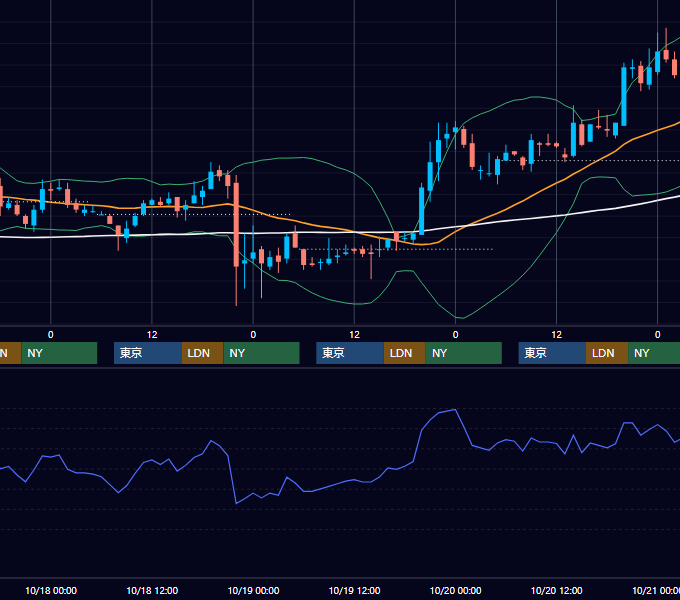Click the LDN session block on 10/20

(607, 353)
